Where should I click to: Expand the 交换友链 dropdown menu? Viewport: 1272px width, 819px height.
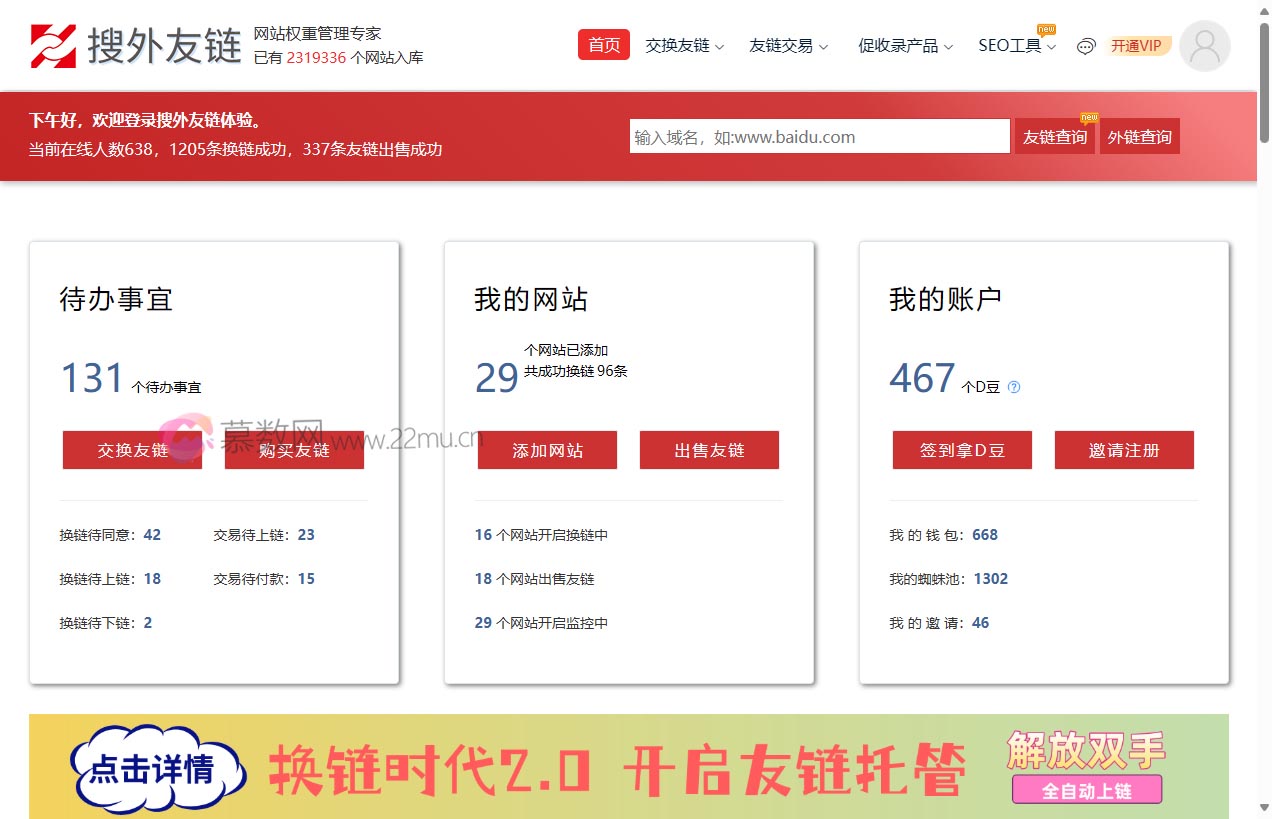coord(684,46)
